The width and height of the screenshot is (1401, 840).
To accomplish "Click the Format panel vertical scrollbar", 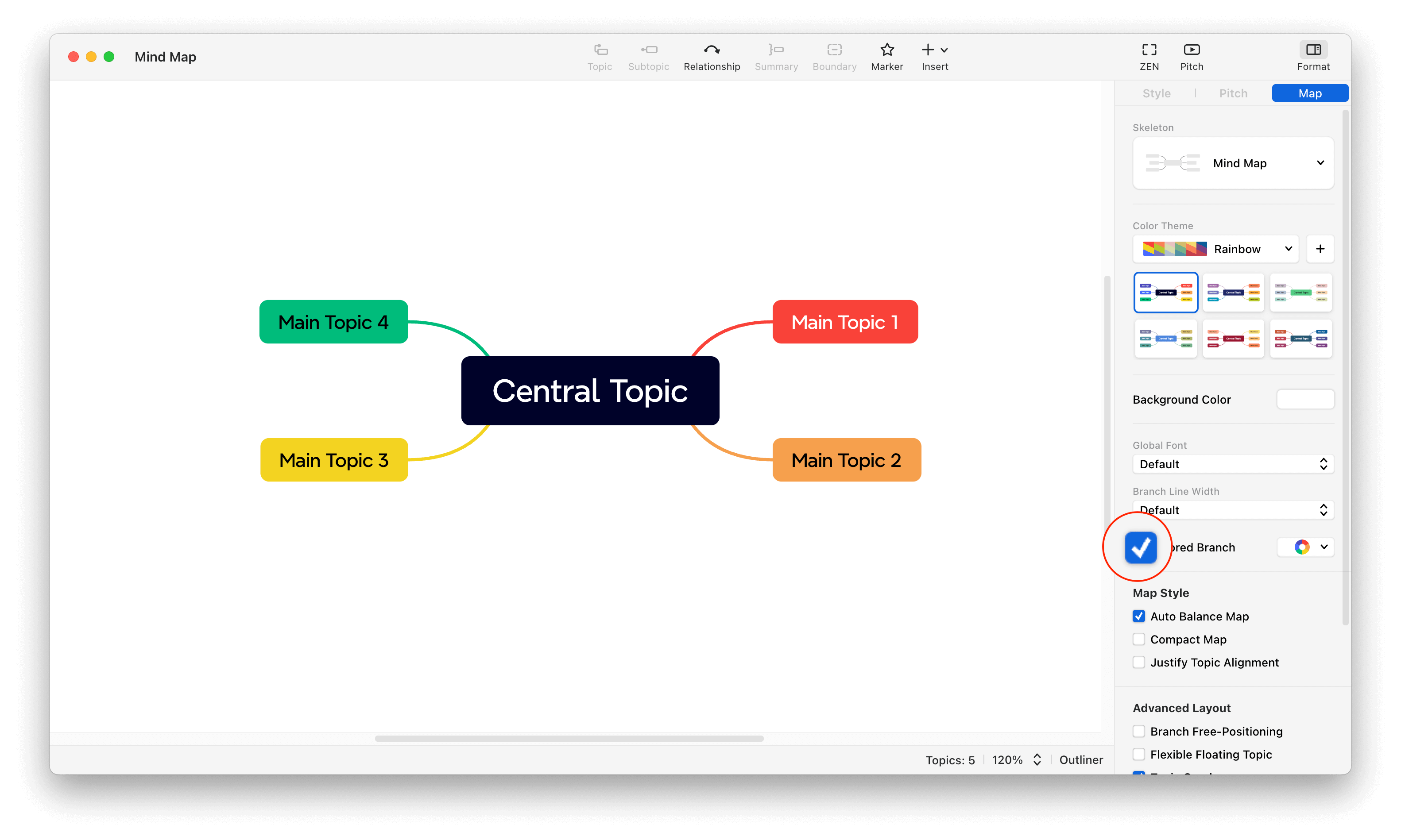I will pyautogui.click(x=1346, y=368).
